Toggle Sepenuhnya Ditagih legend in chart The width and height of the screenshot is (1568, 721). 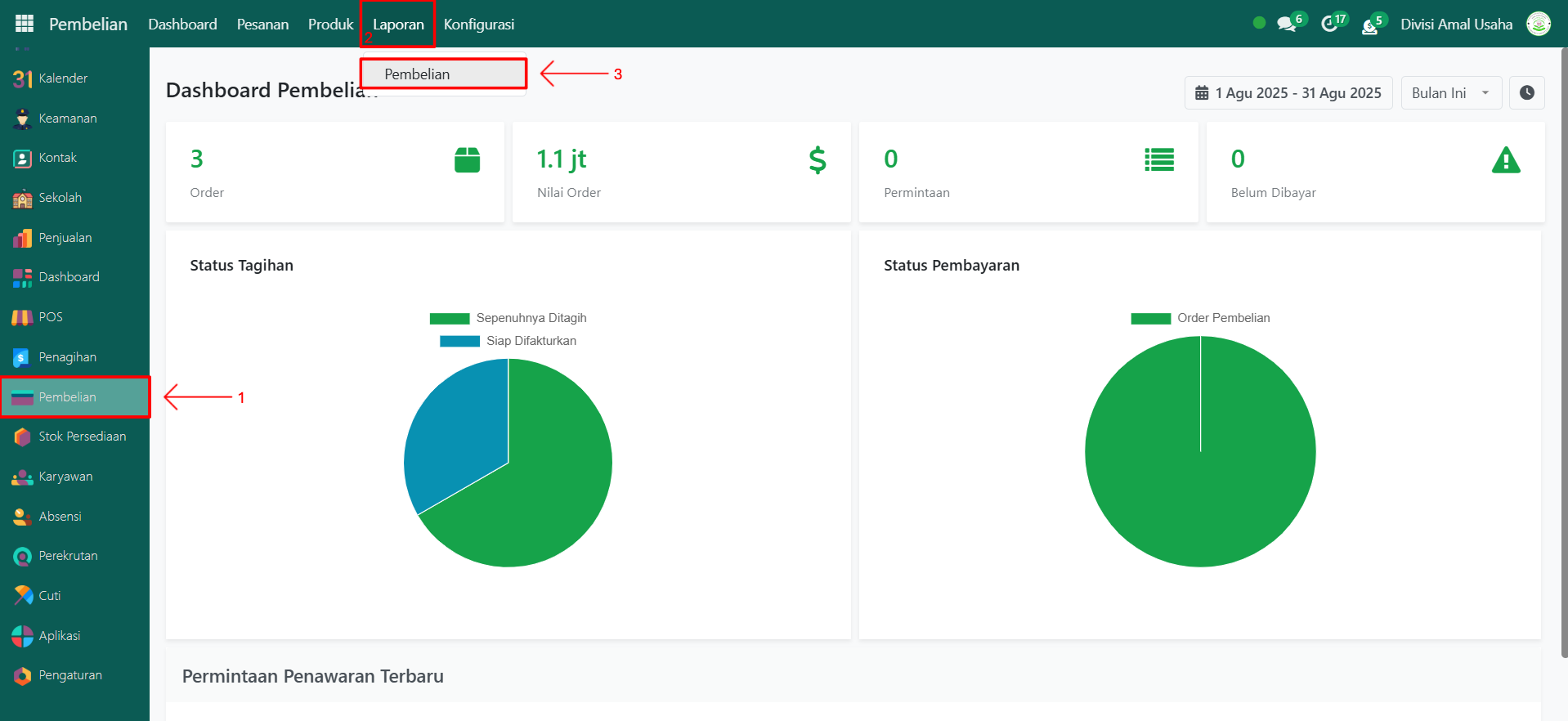coord(508,318)
